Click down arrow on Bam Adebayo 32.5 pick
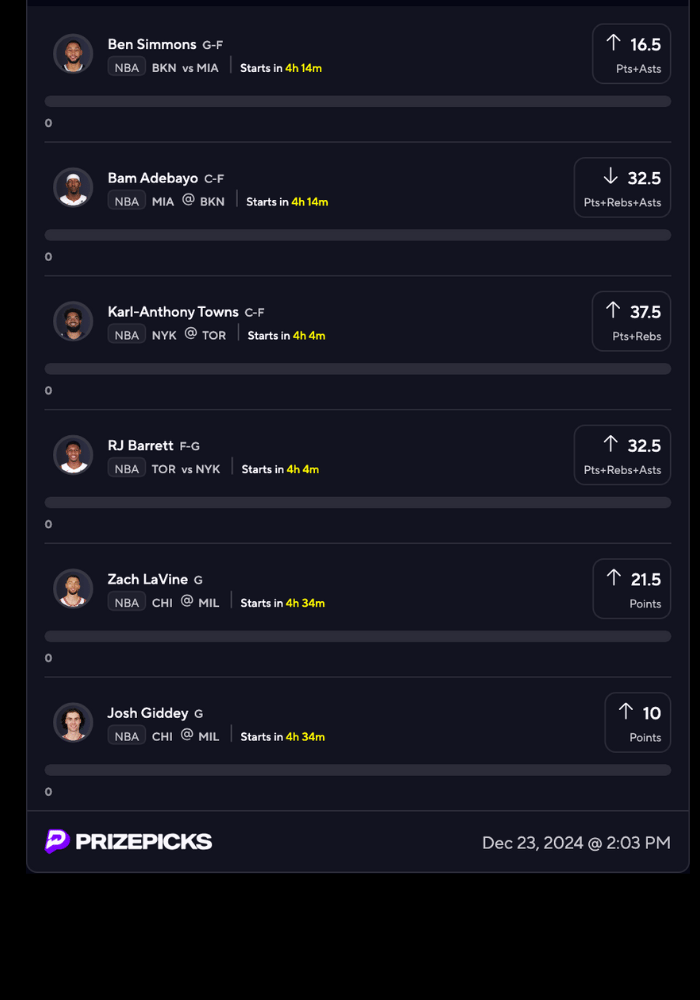700x1000 pixels. click(611, 177)
